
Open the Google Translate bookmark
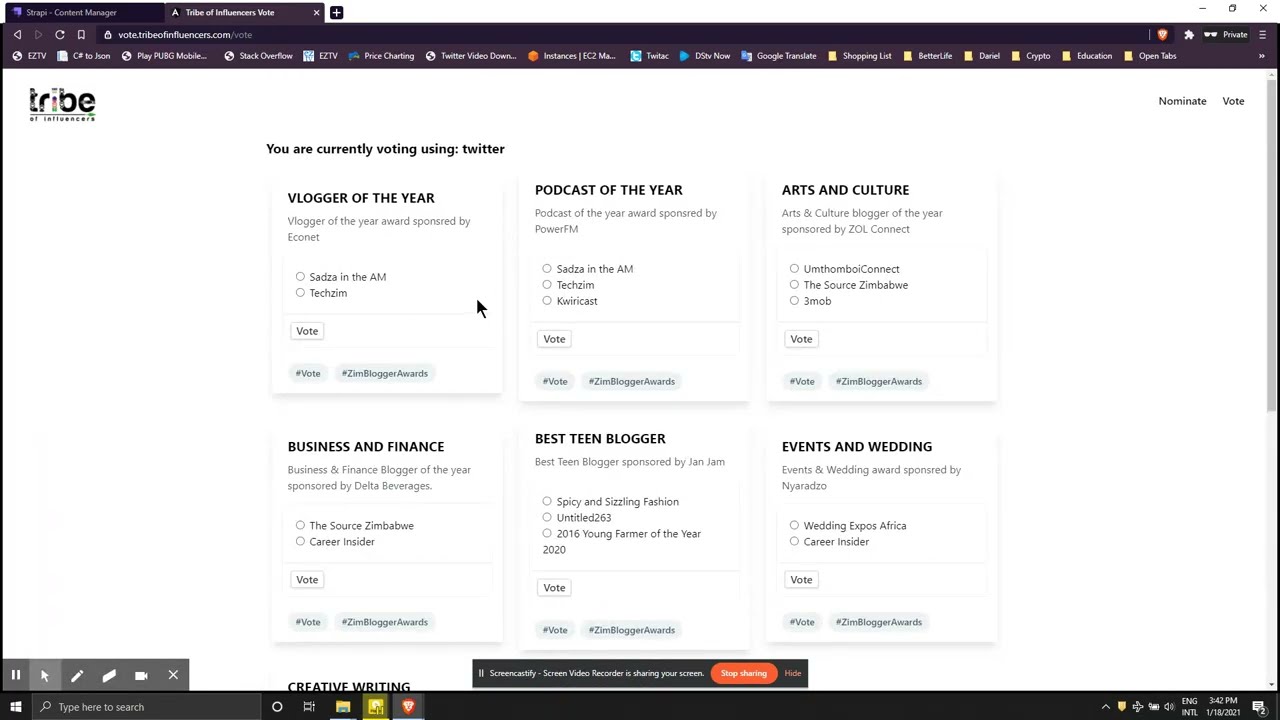point(779,56)
